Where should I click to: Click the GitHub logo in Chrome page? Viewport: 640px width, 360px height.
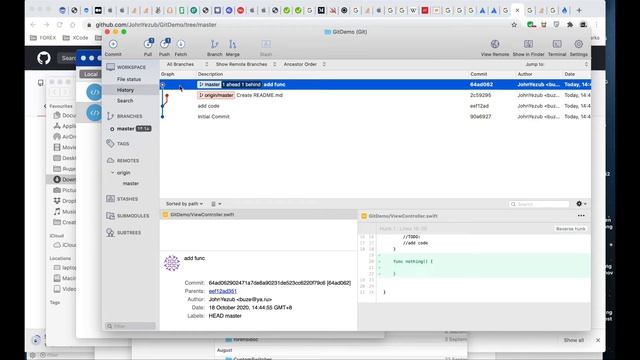(44, 58)
